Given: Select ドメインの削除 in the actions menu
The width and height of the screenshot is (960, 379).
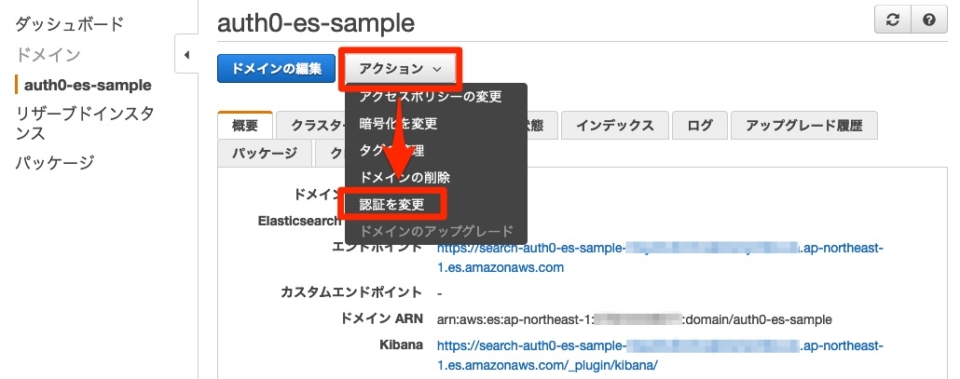Looking at the screenshot, I should pos(405,178).
